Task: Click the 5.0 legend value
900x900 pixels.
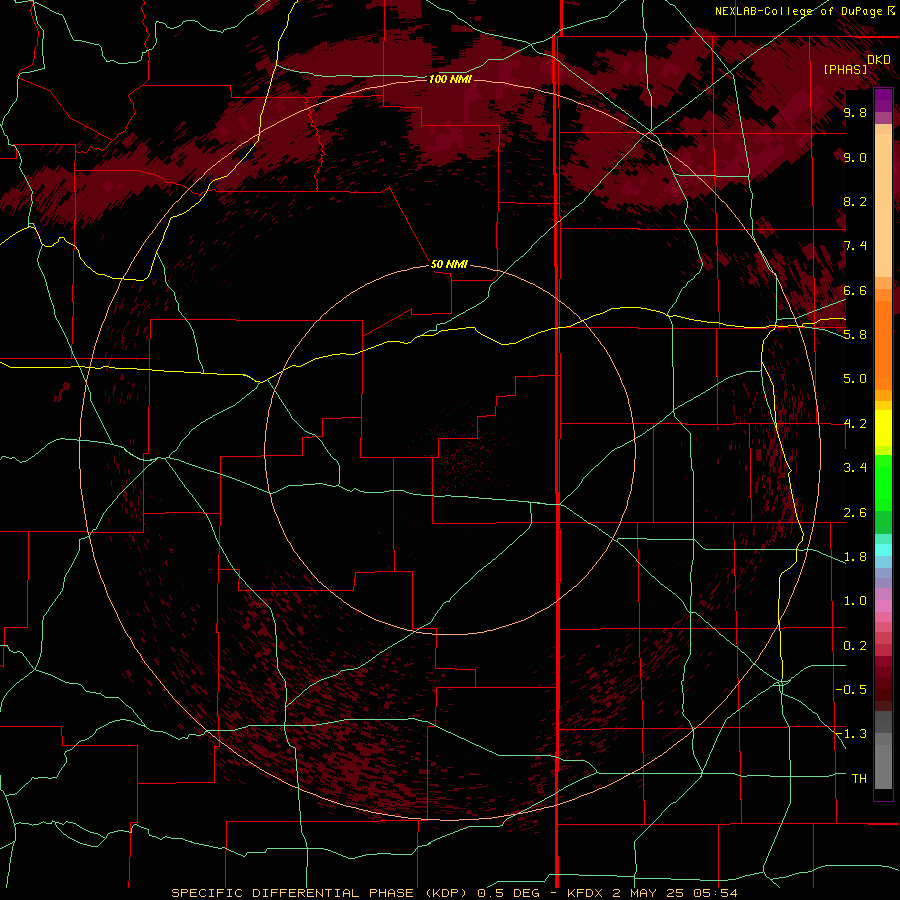Action: [855, 379]
